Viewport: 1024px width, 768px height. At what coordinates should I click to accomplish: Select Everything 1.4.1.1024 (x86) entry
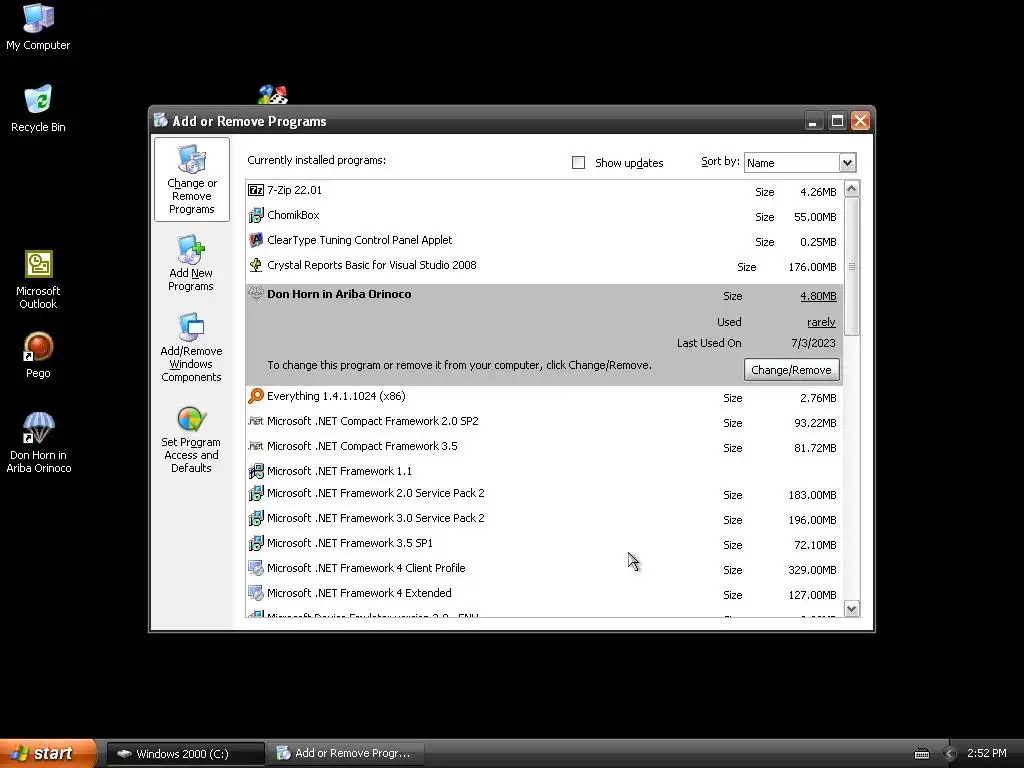click(545, 397)
